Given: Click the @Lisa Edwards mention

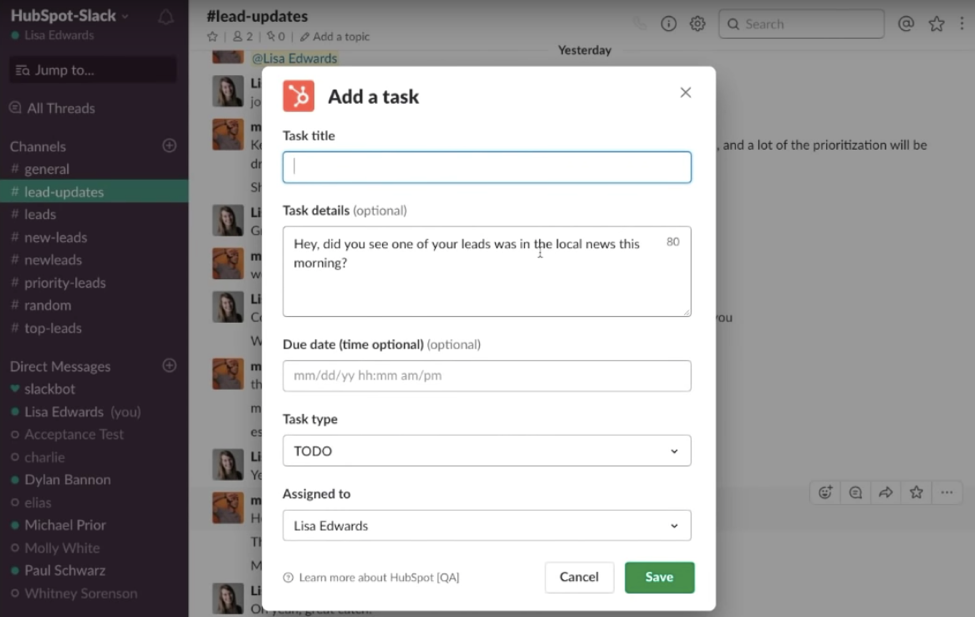Looking at the screenshot, I should (294, 58).
